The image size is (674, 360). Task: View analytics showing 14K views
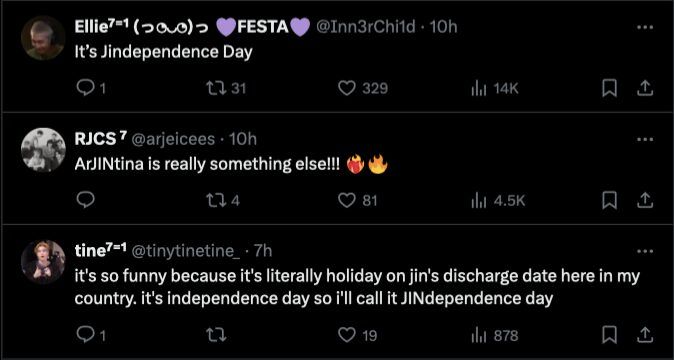click(x=495, y=88)
